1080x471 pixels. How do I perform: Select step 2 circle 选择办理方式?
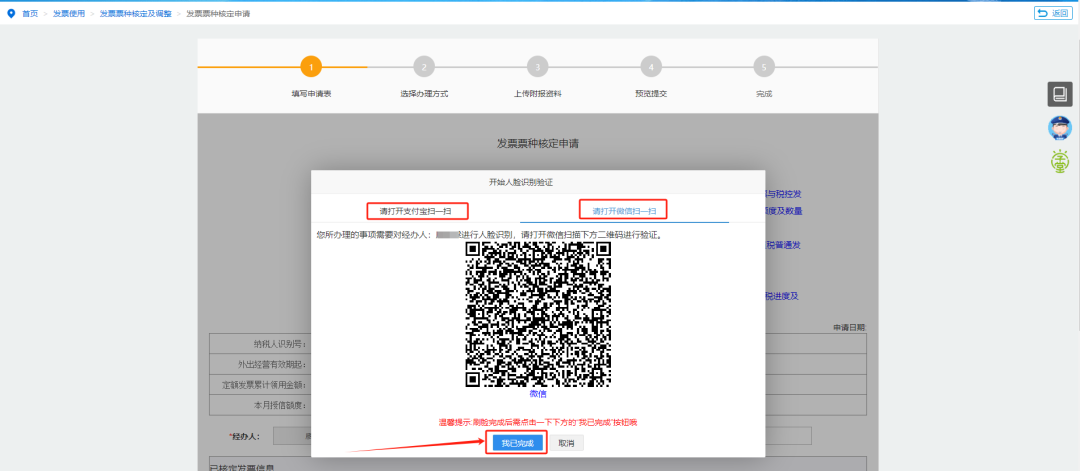[424, 67]
